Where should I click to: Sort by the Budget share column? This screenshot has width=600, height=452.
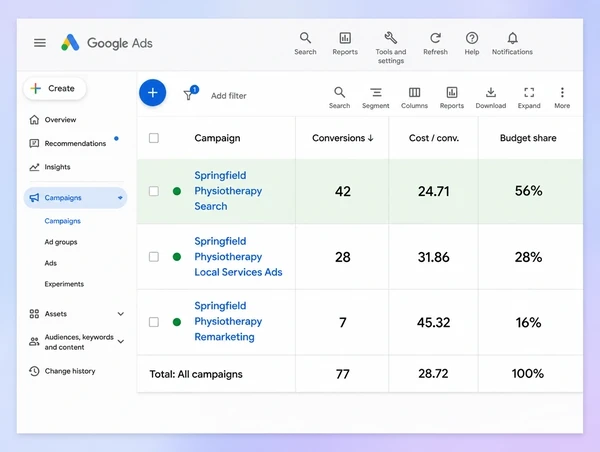click(x=528, y=138)
